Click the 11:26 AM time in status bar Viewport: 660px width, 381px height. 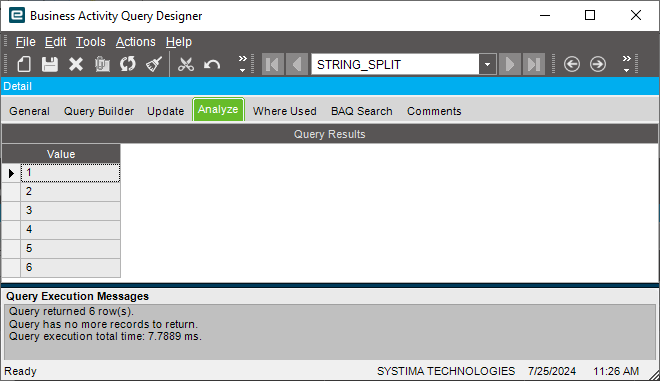tap(616, 371)
